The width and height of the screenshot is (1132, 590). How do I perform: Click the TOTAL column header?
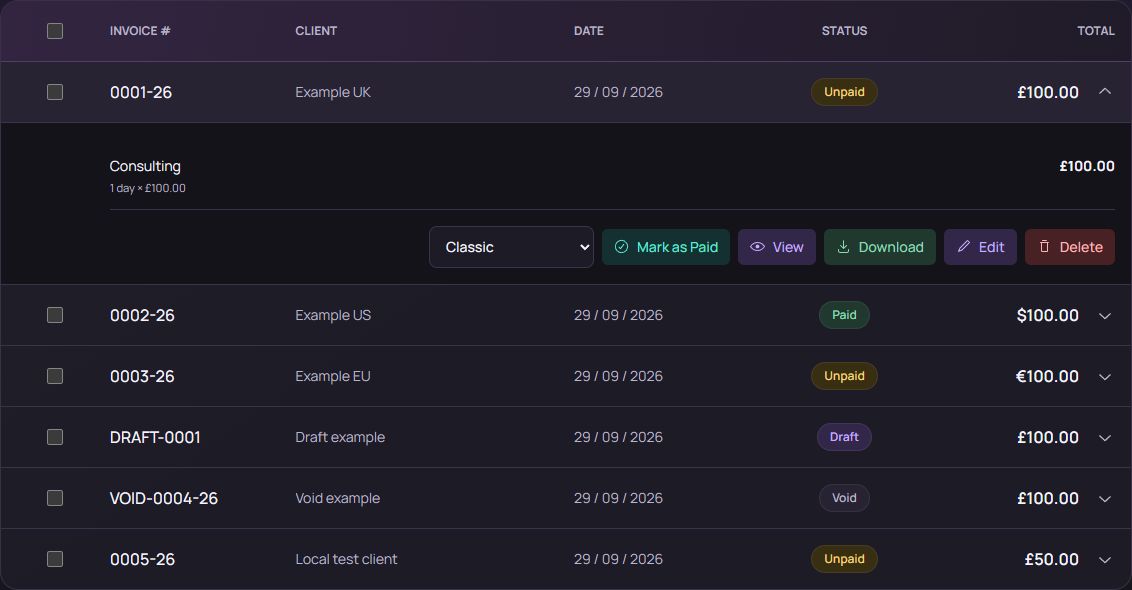(1096, 31)
